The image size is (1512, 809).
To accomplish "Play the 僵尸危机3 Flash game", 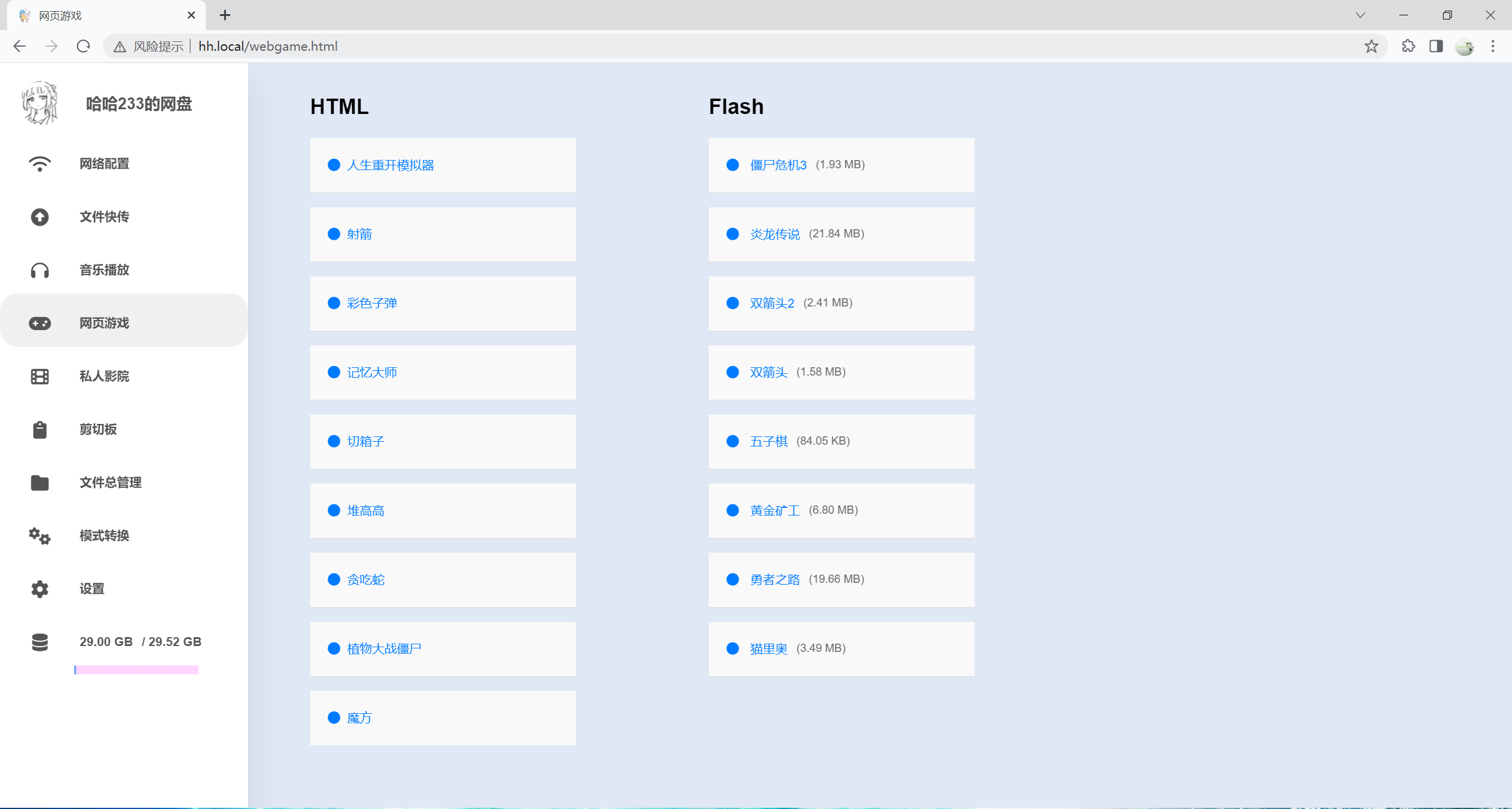I will [778, 165].
